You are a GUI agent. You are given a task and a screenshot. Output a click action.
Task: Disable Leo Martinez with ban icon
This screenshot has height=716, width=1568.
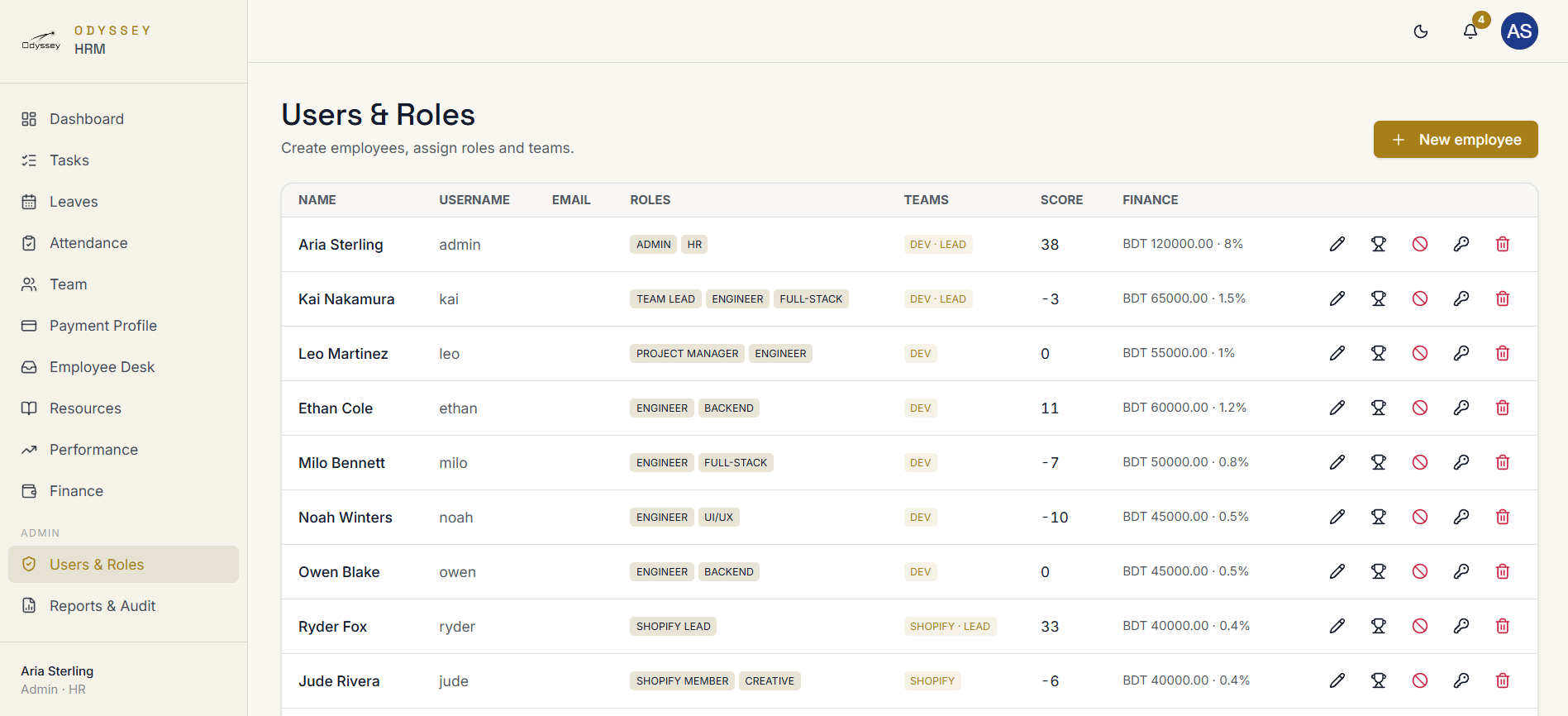click(1420, 353)
